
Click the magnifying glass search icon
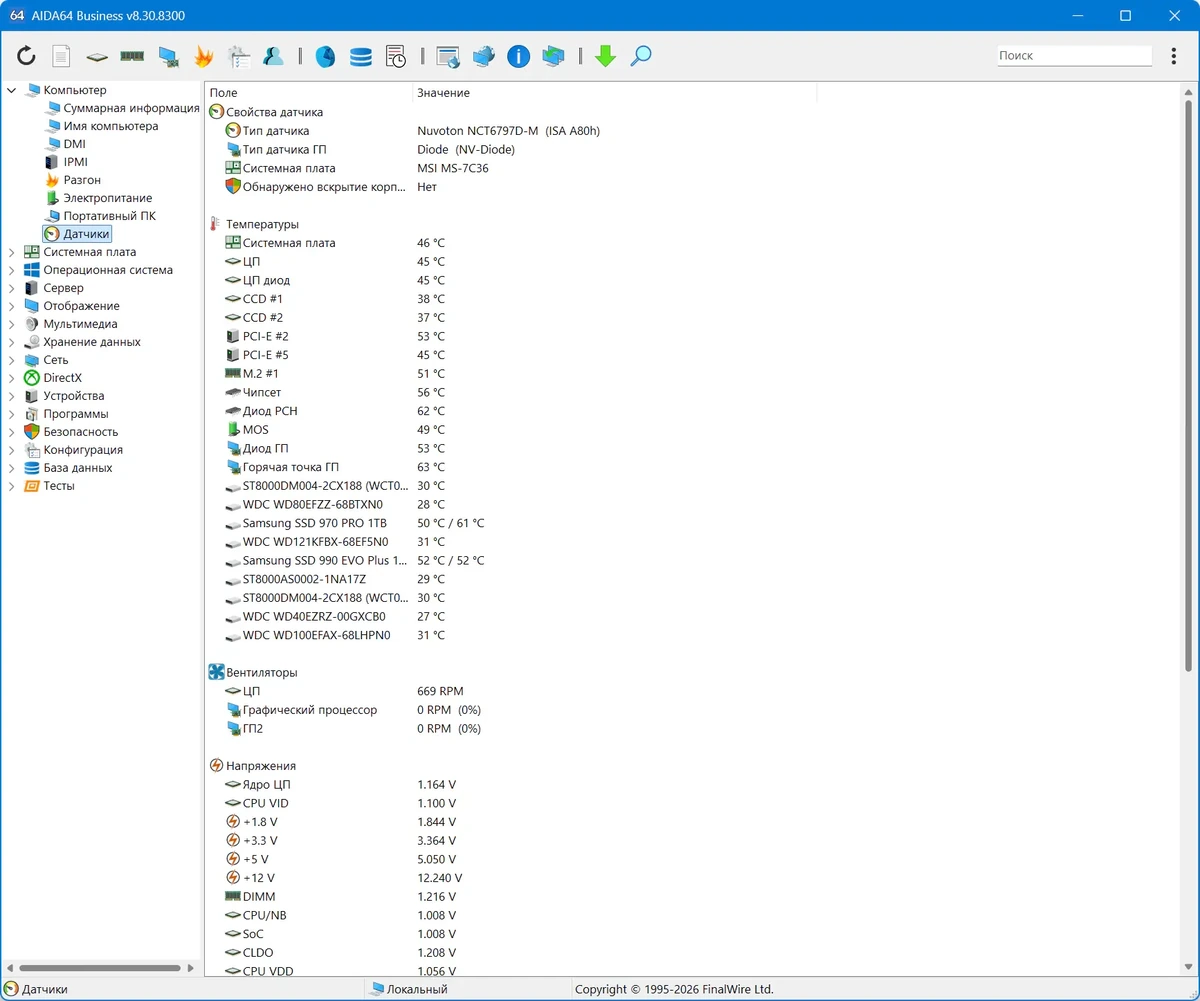tap(641, 56)
